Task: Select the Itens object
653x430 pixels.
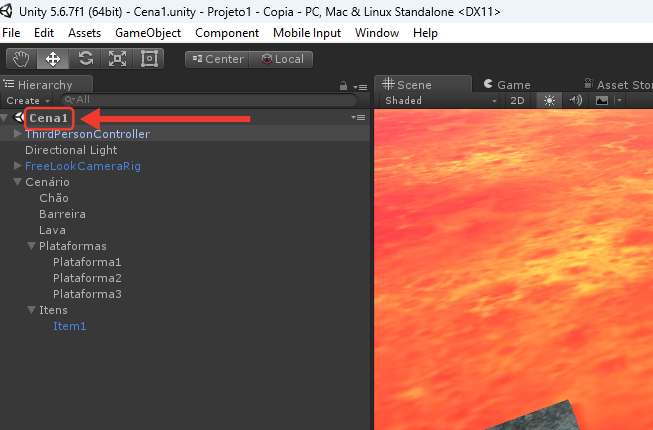Action: click(x=53, y=310)
